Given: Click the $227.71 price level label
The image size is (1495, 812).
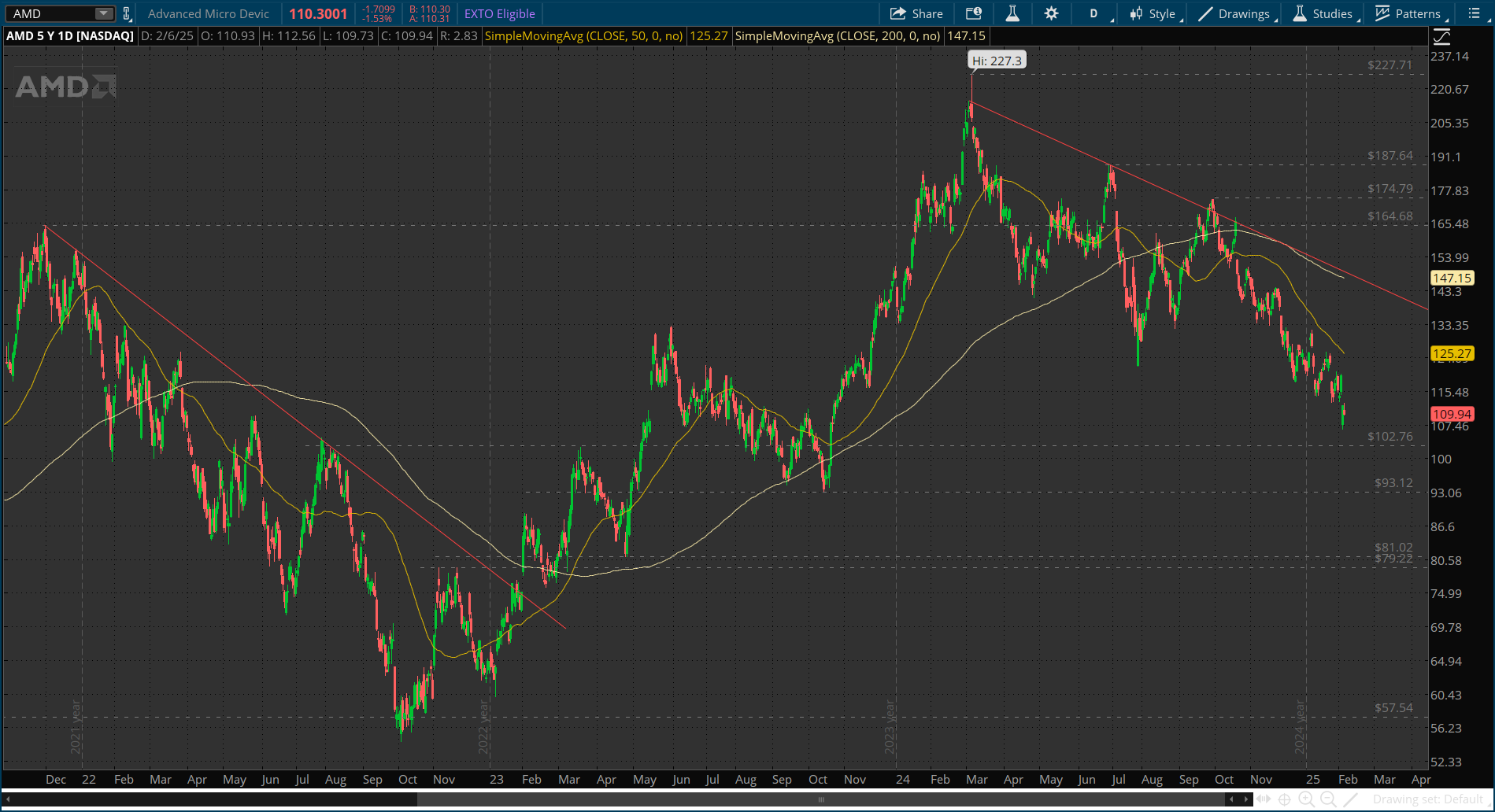Looking at the screenshot, I should pos(1390,65).
